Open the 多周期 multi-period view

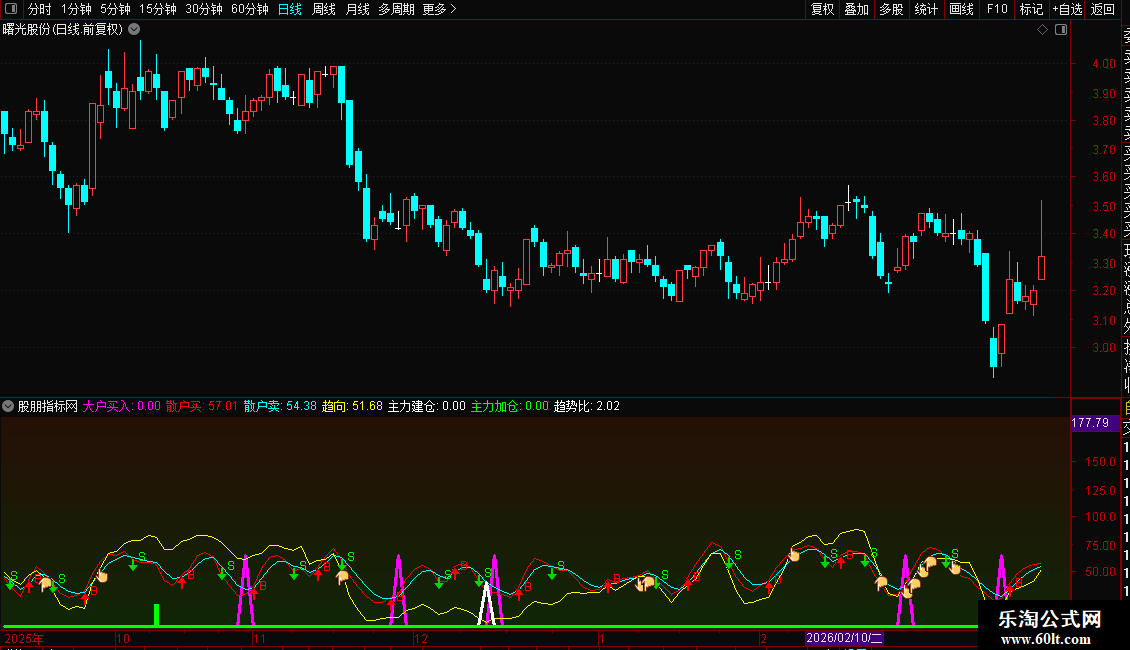[396, 9]
